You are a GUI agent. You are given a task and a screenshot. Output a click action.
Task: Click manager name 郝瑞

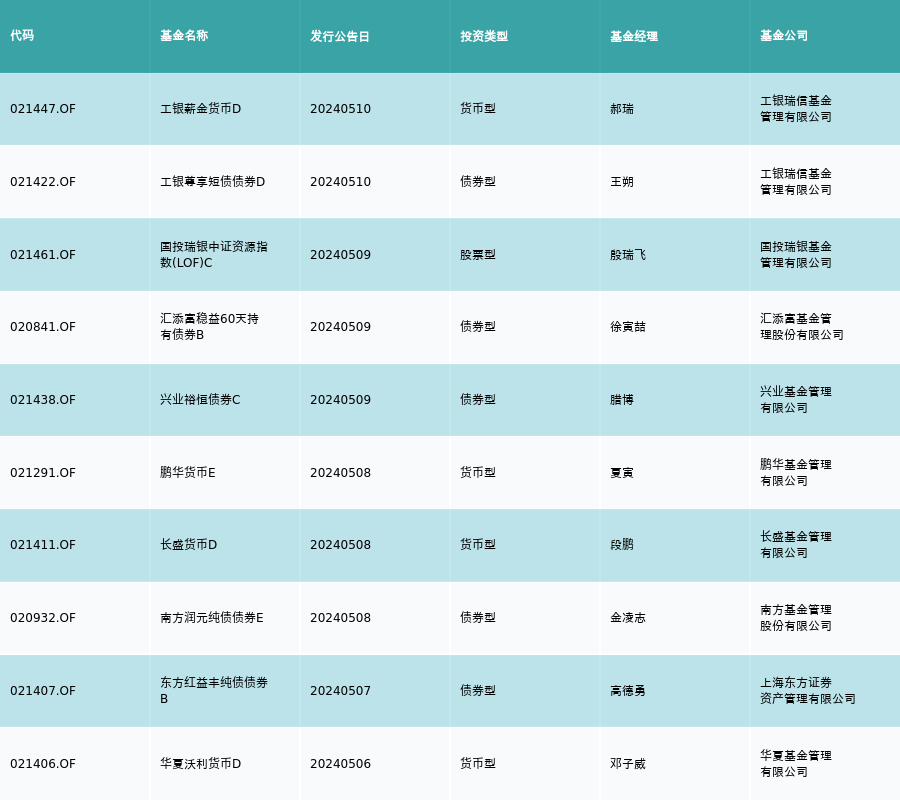pyautogui.click(x=622, y=108)
